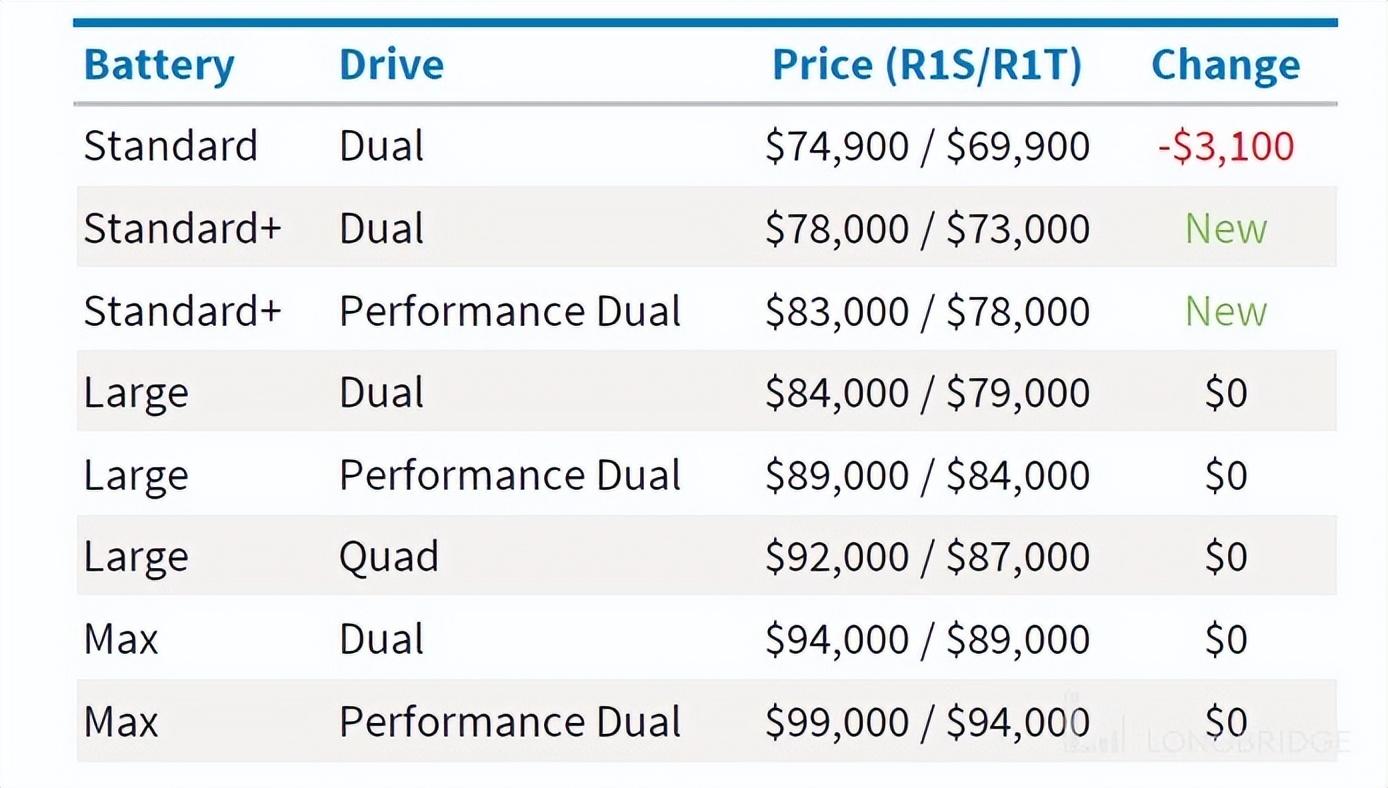This screenshot has height=788, width=1388.
Task: Click the $84,000 / $79,000 price
Action: click(x=927, y=393)
